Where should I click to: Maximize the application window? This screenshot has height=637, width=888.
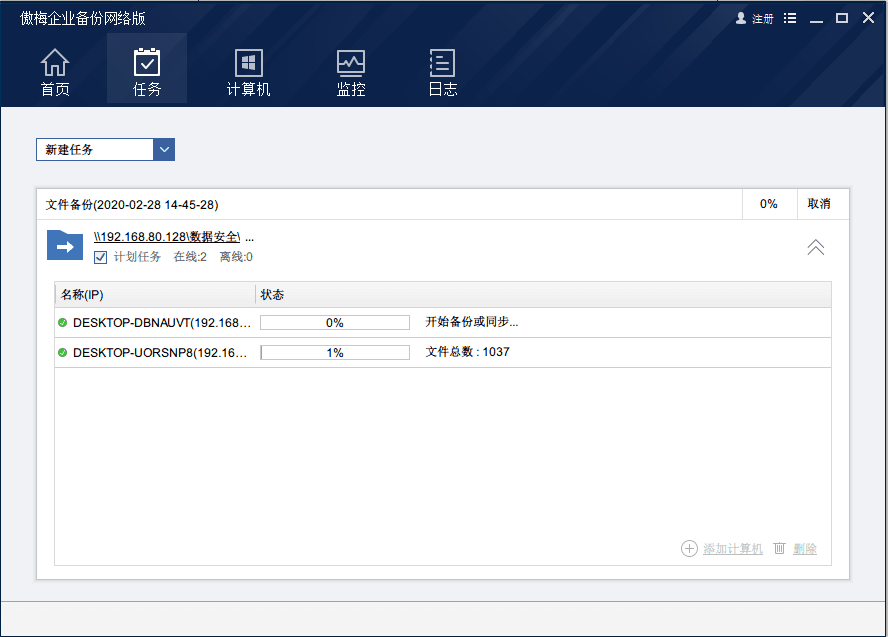pos(842,18)
